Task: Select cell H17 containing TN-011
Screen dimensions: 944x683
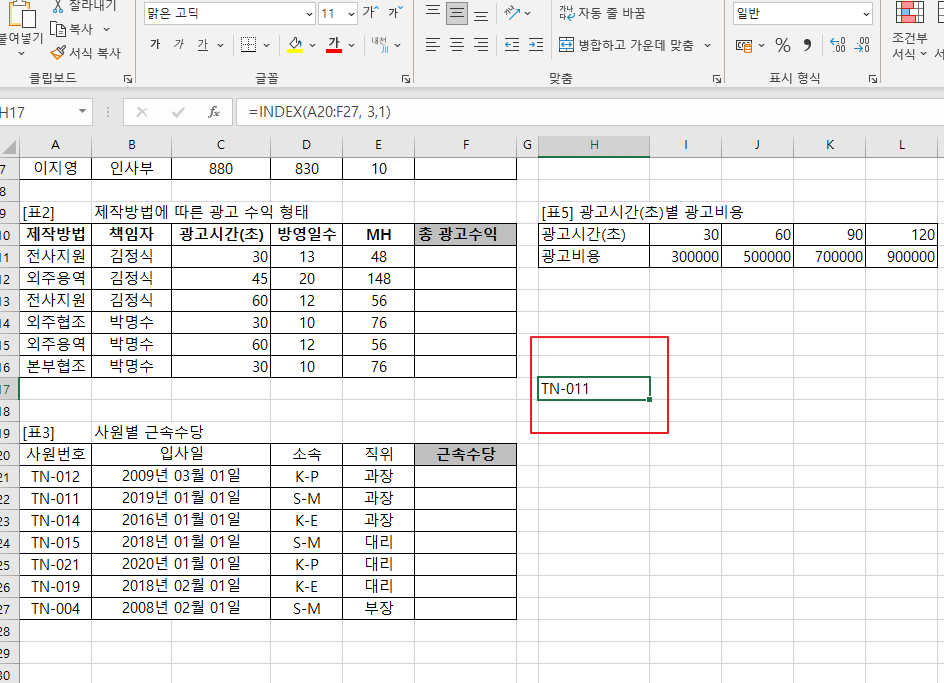Action: click(x=594, y=388)
